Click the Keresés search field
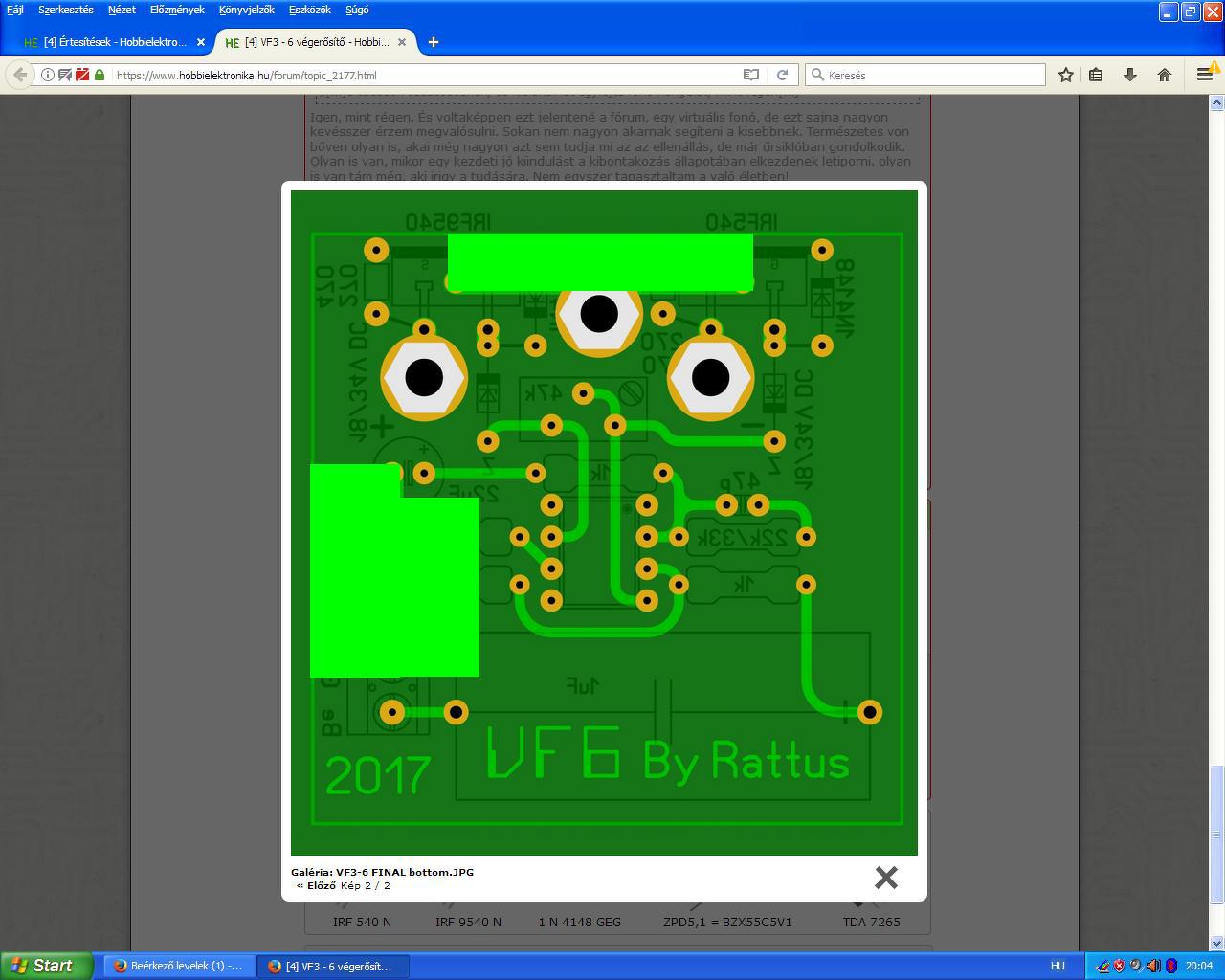 pyautogui.click(x=924, y=75)
